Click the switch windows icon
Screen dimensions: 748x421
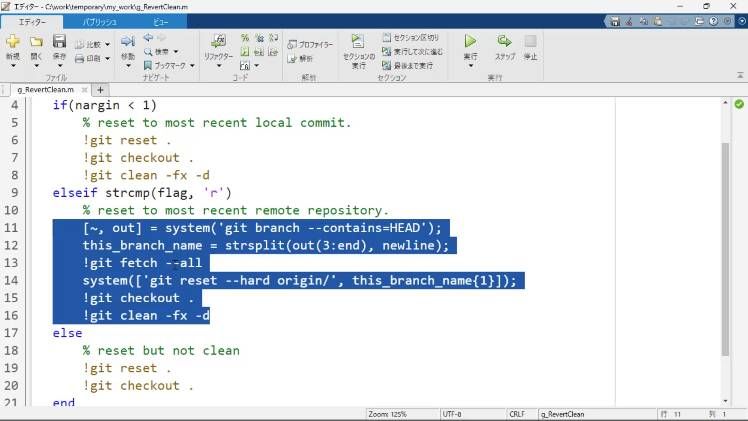[x=699, y=21]
